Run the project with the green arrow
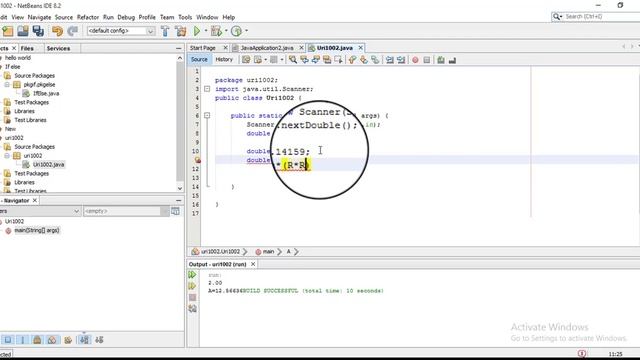 [197, 31]
